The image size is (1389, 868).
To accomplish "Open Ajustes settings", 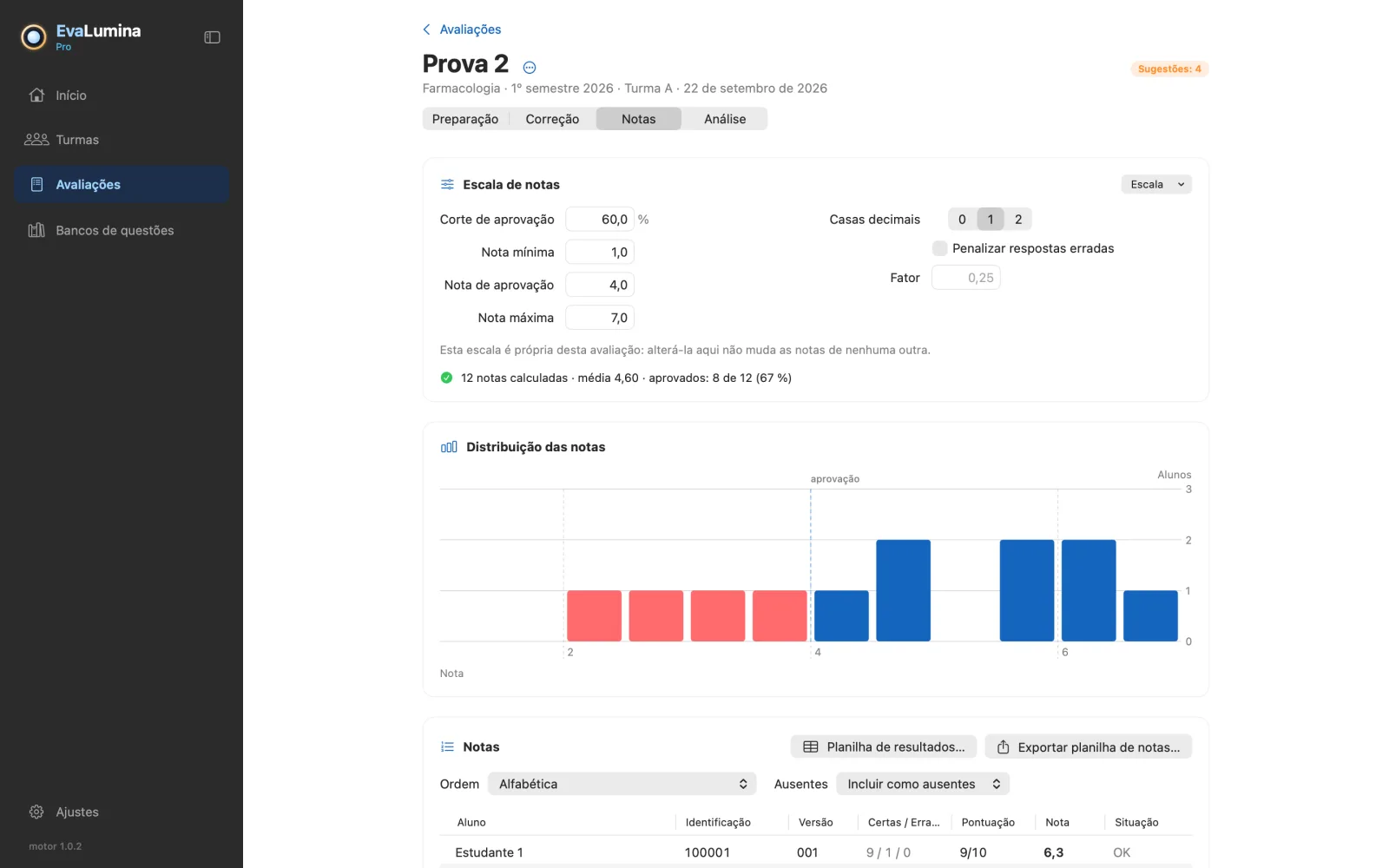I will tap(122, 812).
